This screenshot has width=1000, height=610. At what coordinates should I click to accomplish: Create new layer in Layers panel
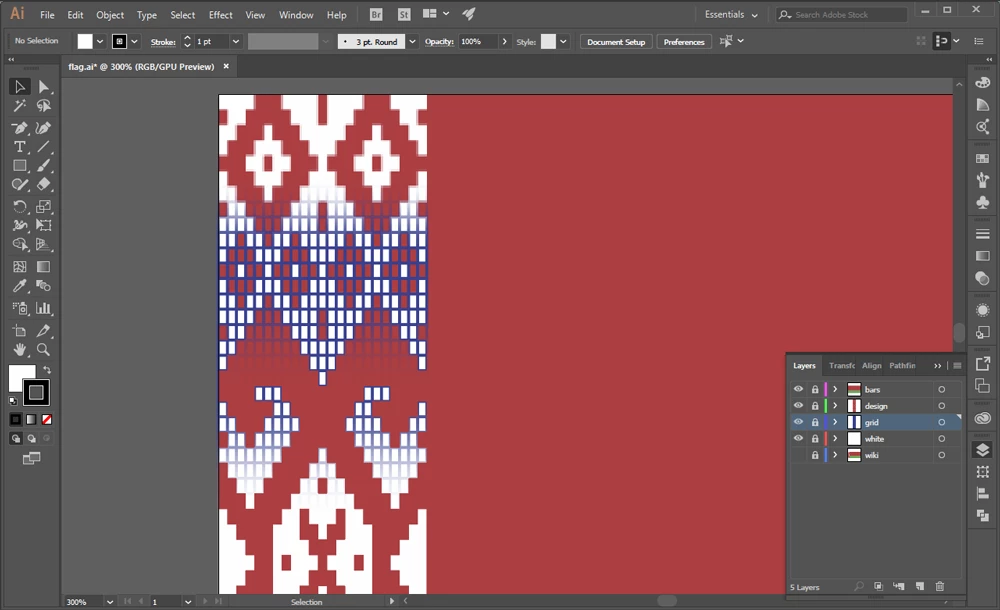click(x=919, y=586)
